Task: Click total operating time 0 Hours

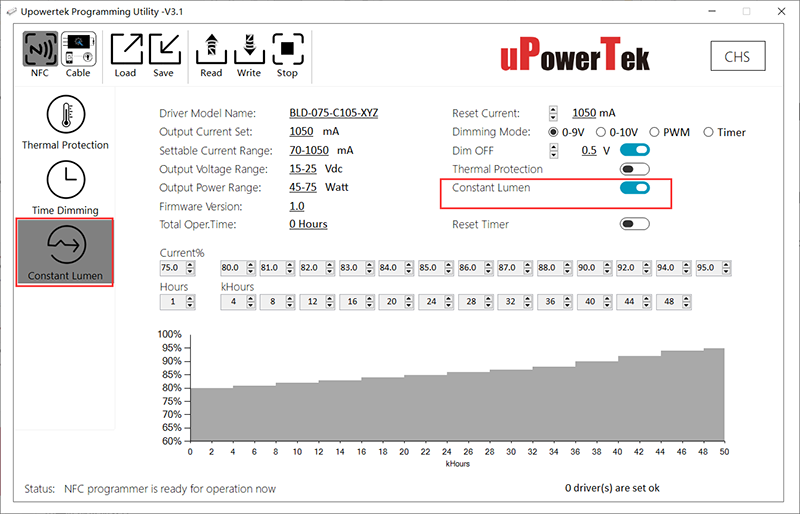Action: (x=308, y=224)
